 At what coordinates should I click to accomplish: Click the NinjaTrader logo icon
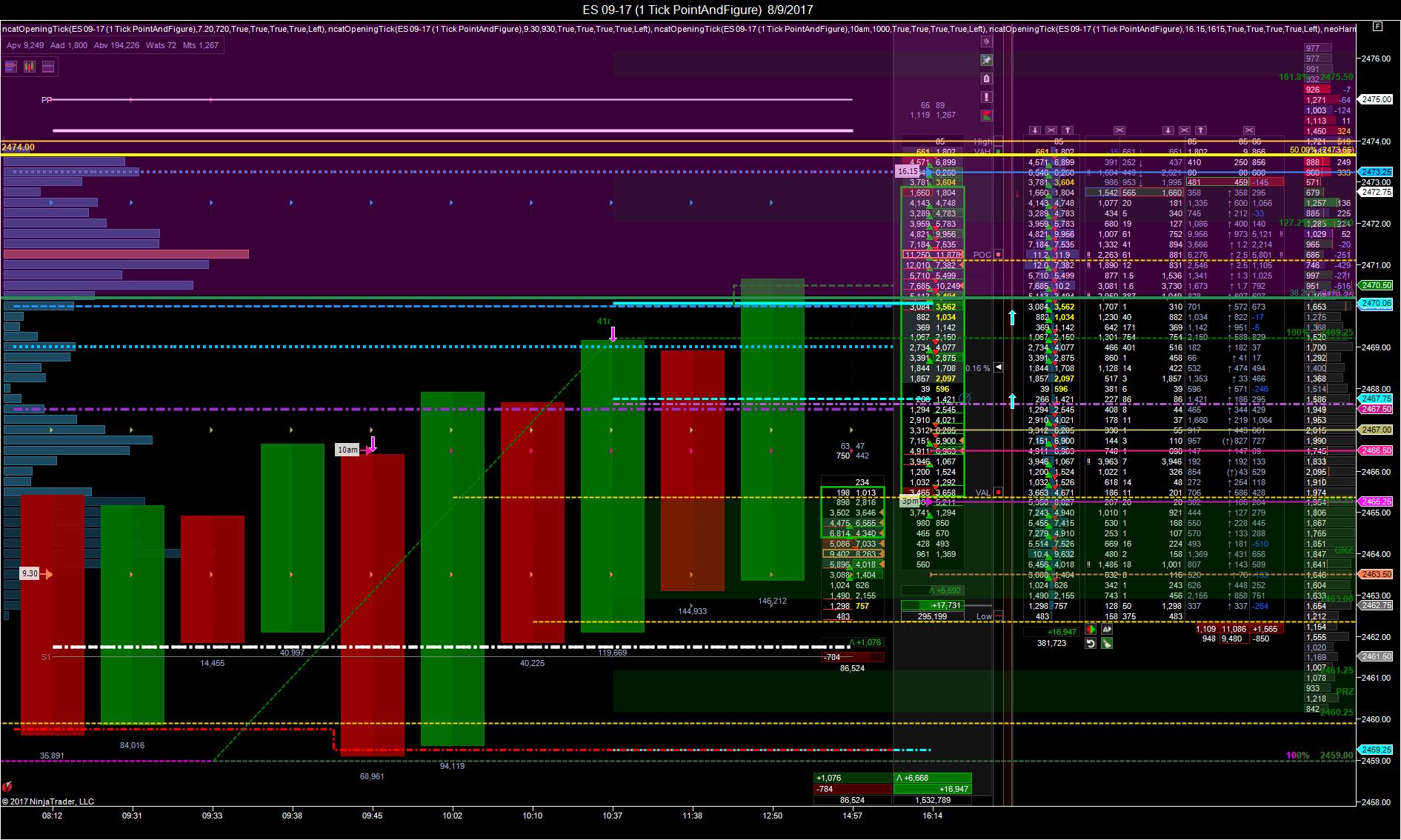pos(7,787)
